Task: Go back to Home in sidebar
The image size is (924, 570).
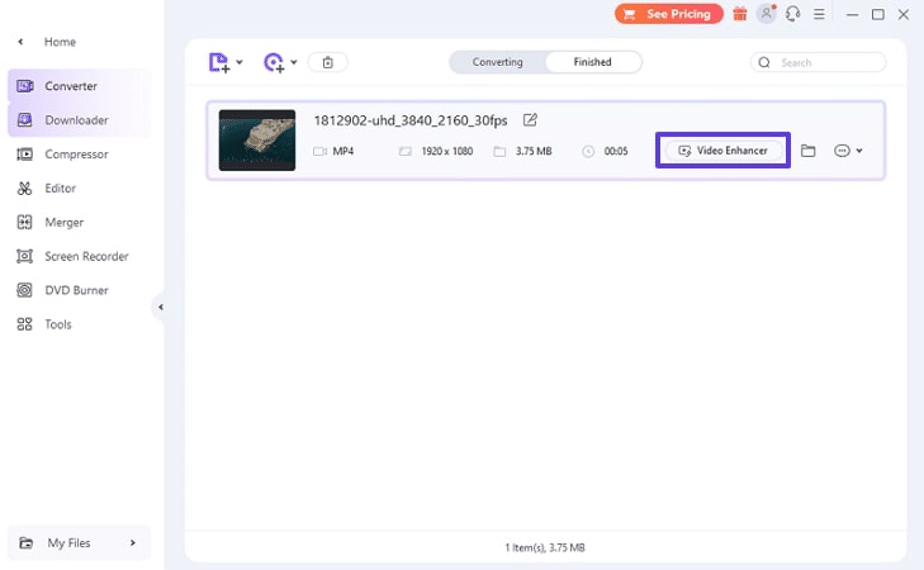Action: pyautogui.click(x=60, y=42)
